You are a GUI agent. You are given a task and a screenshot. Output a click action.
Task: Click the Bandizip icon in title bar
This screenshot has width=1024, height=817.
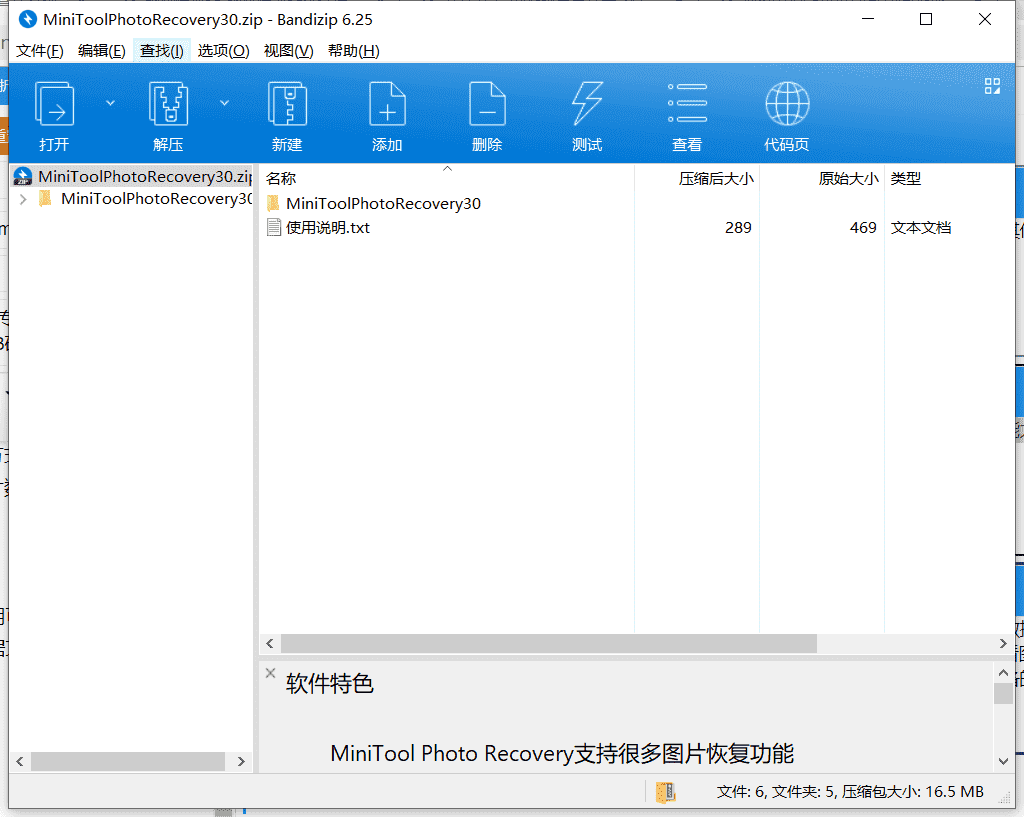[27, 19]
